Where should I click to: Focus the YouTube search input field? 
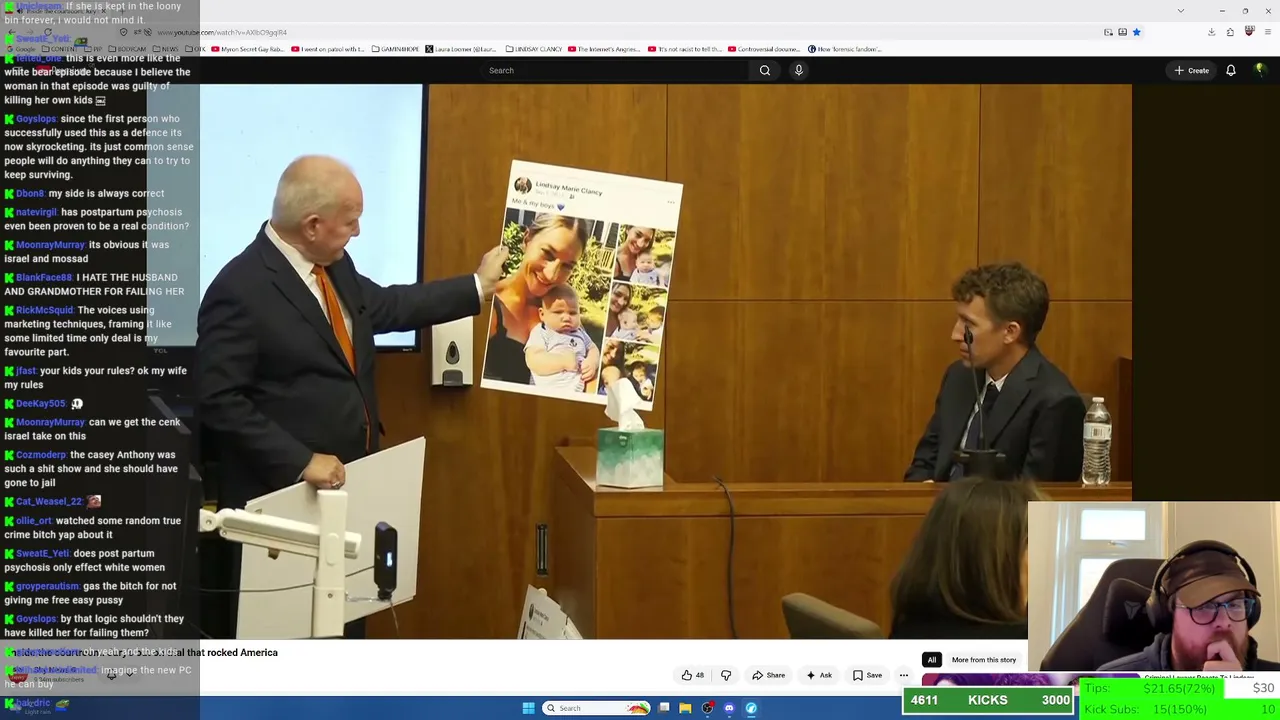pyautogui.click(x=615, y=70)
